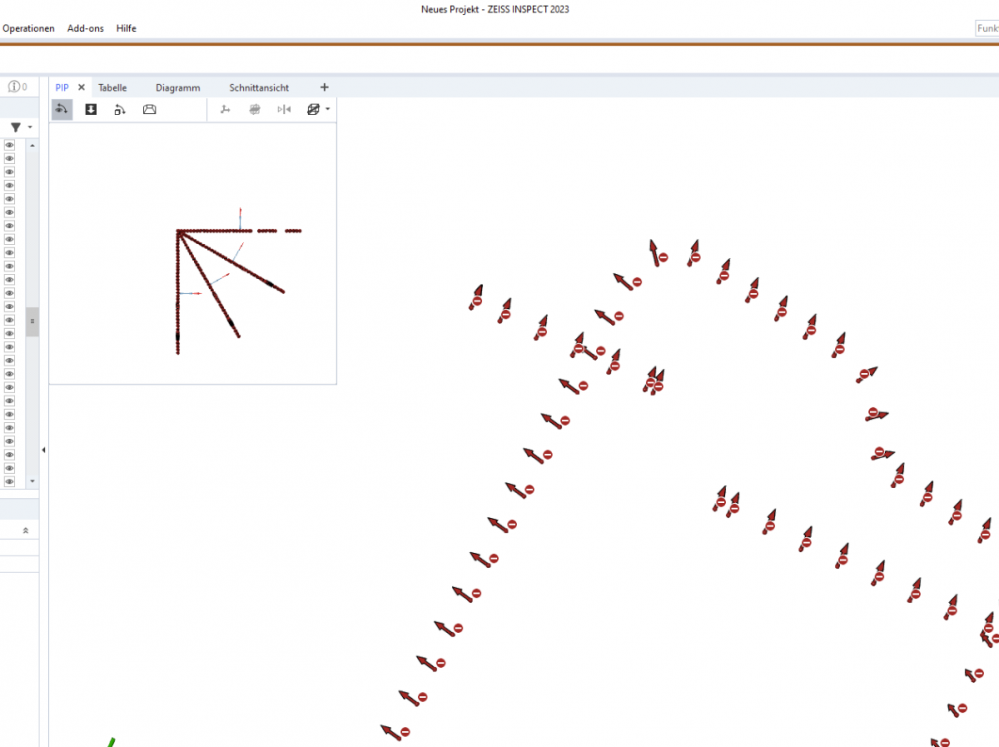The image size is (999, 747).
Task: Collapse the left panel using the side arrow
Action: (x=43, y=451)
